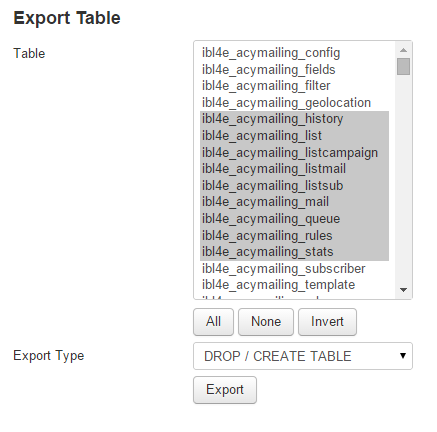
Task: Select ibl4e_acymailing_listcampaign table
Action: tap(294, 153)
